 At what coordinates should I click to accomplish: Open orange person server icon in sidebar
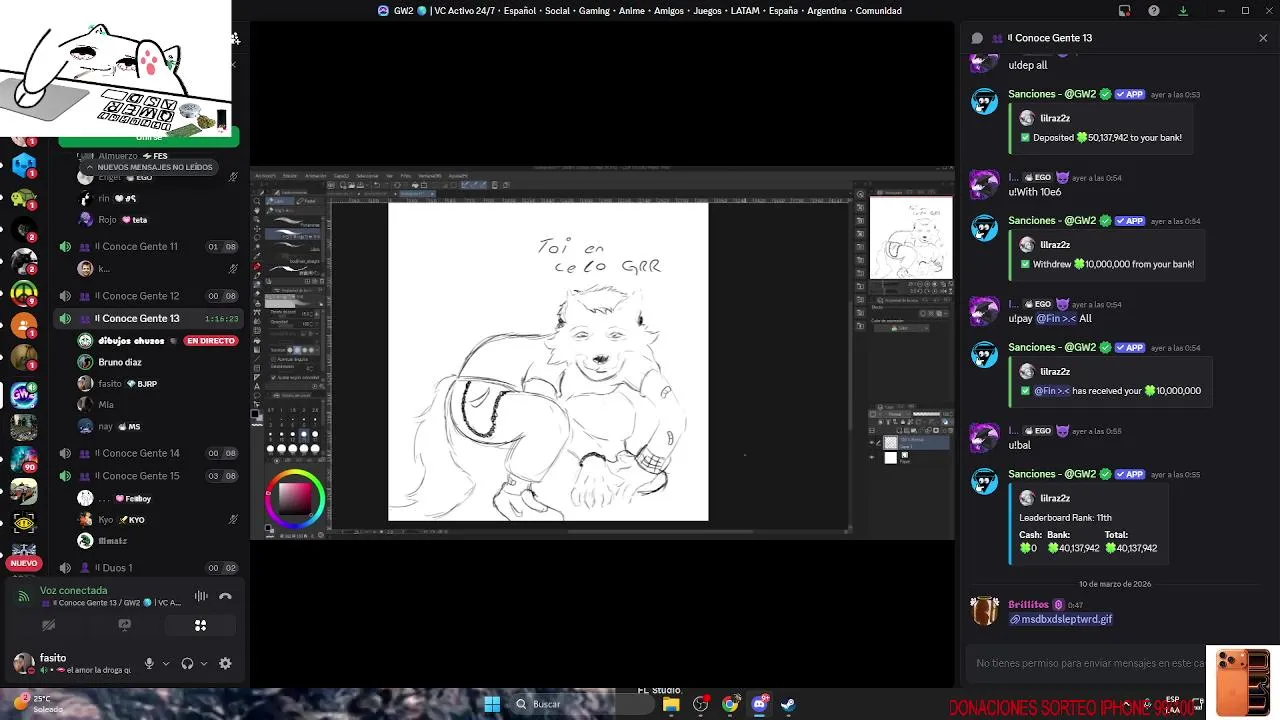[x=24, y=327]
